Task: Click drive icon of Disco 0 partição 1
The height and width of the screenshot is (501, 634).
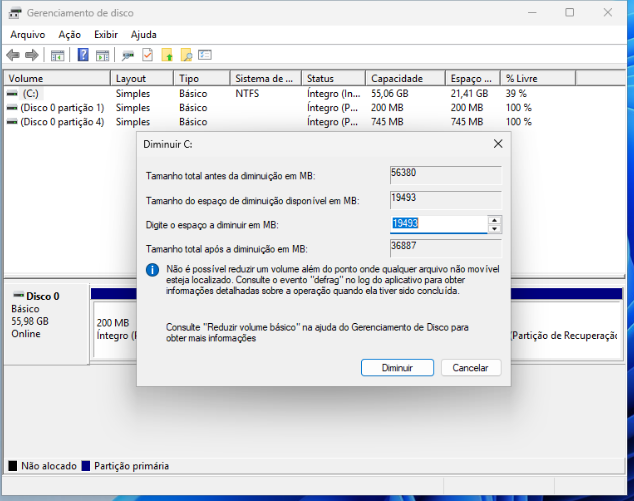Action: 12,108
